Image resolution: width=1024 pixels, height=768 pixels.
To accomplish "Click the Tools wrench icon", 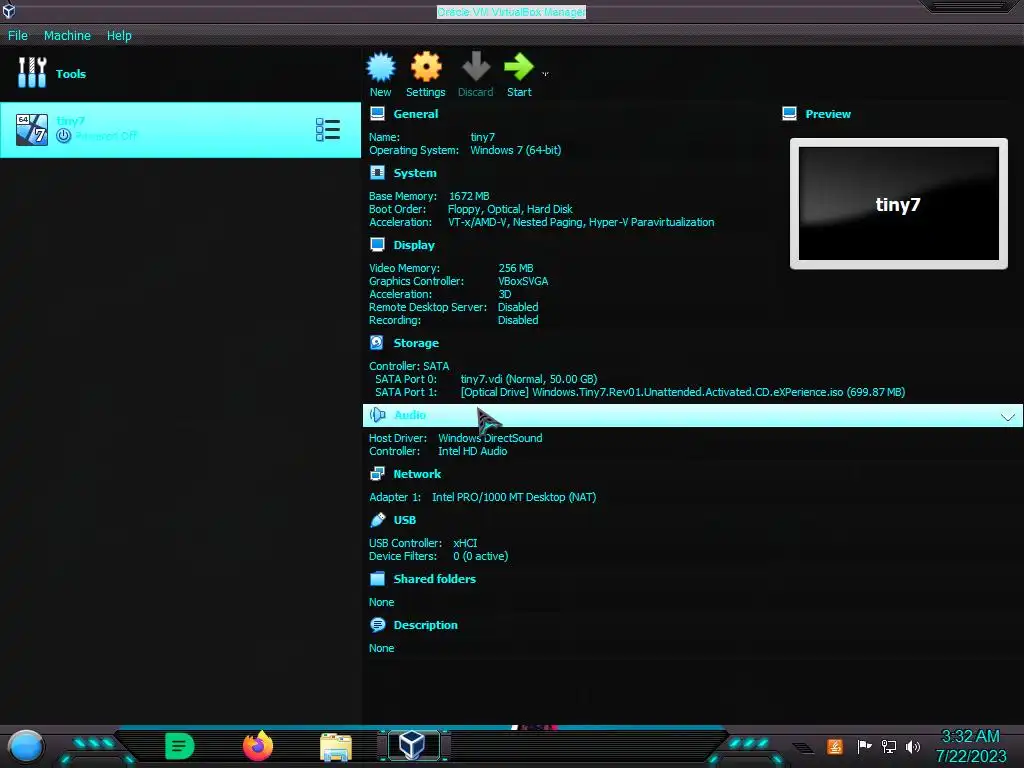I will (x=32, y=72).
